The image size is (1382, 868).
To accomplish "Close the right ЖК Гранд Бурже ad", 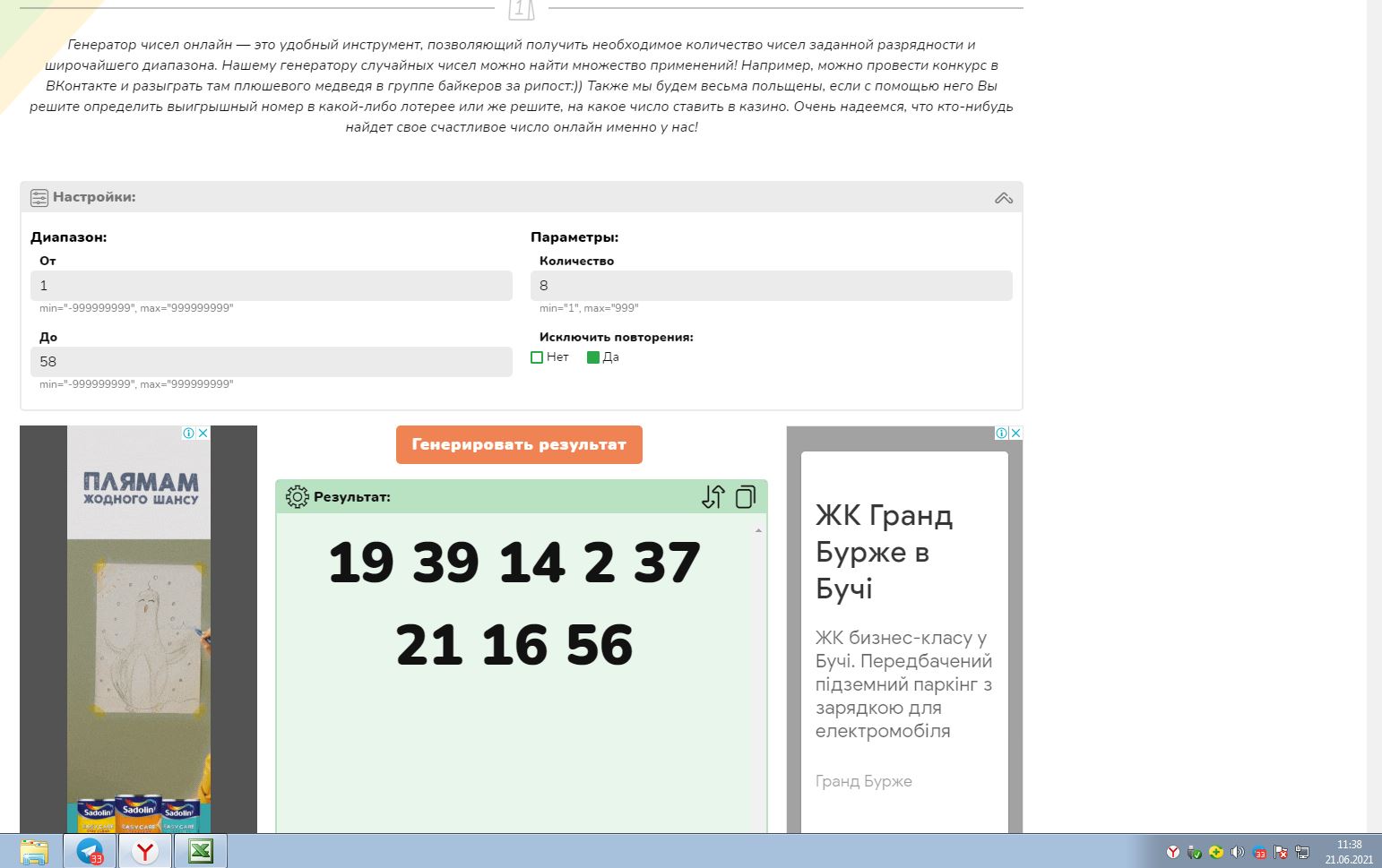I will (1015, 433).
